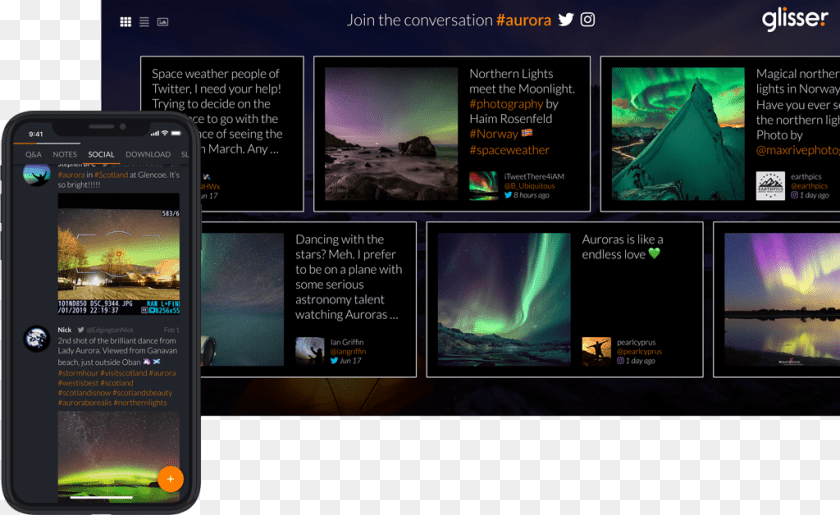
Task: Open the green mountain aurora photo
Action: [678, 133]
